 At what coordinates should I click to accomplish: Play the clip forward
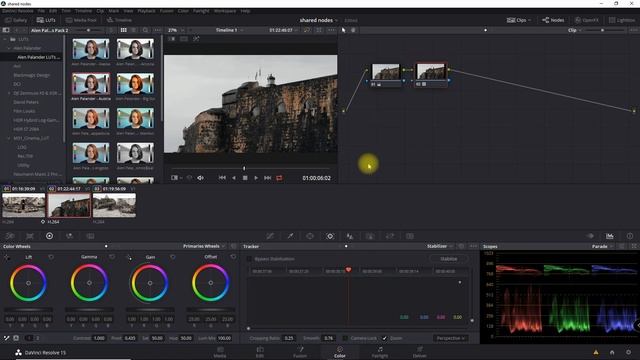[x=256, y=178]
